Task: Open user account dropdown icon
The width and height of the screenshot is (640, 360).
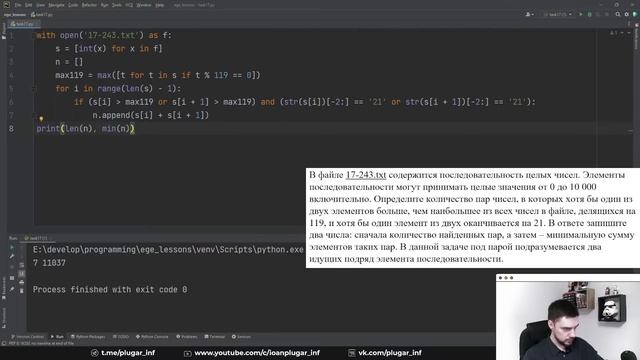Action: [x=529, y=14]
